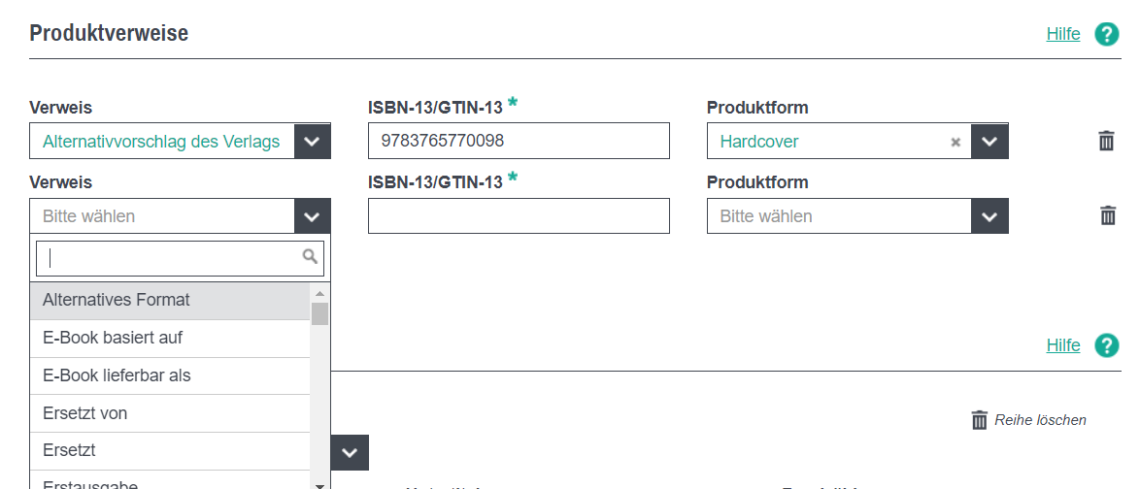Click the lower section's help question mark icon
Image resolution: width=1140 pixels, height=489 pixels.
pos(1106,345)
